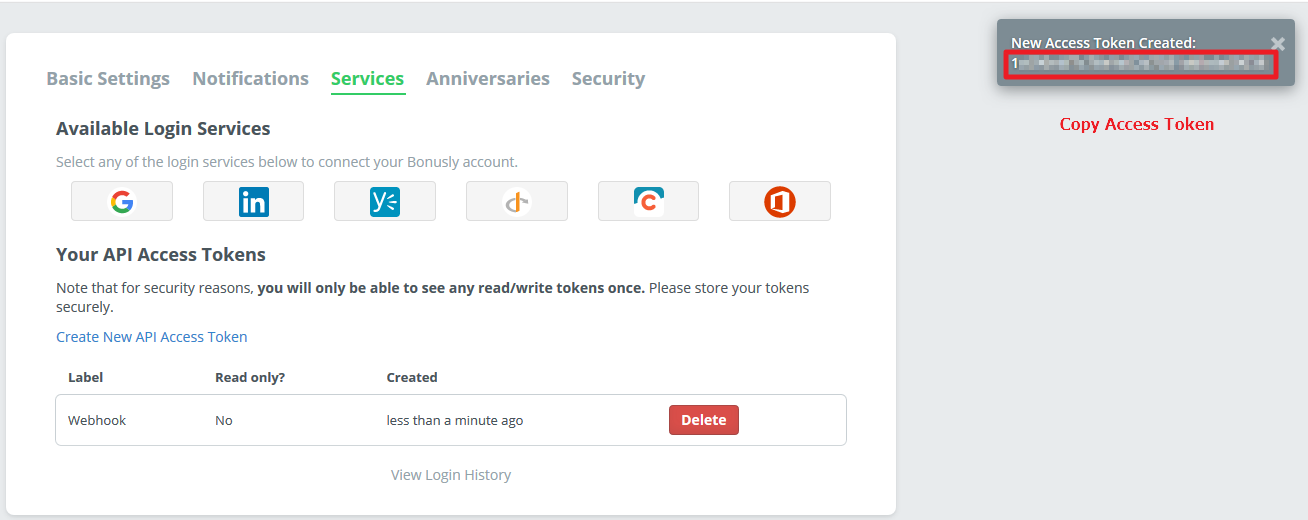
Task: Click Create New API Access Token link
Action: [152, 337]
